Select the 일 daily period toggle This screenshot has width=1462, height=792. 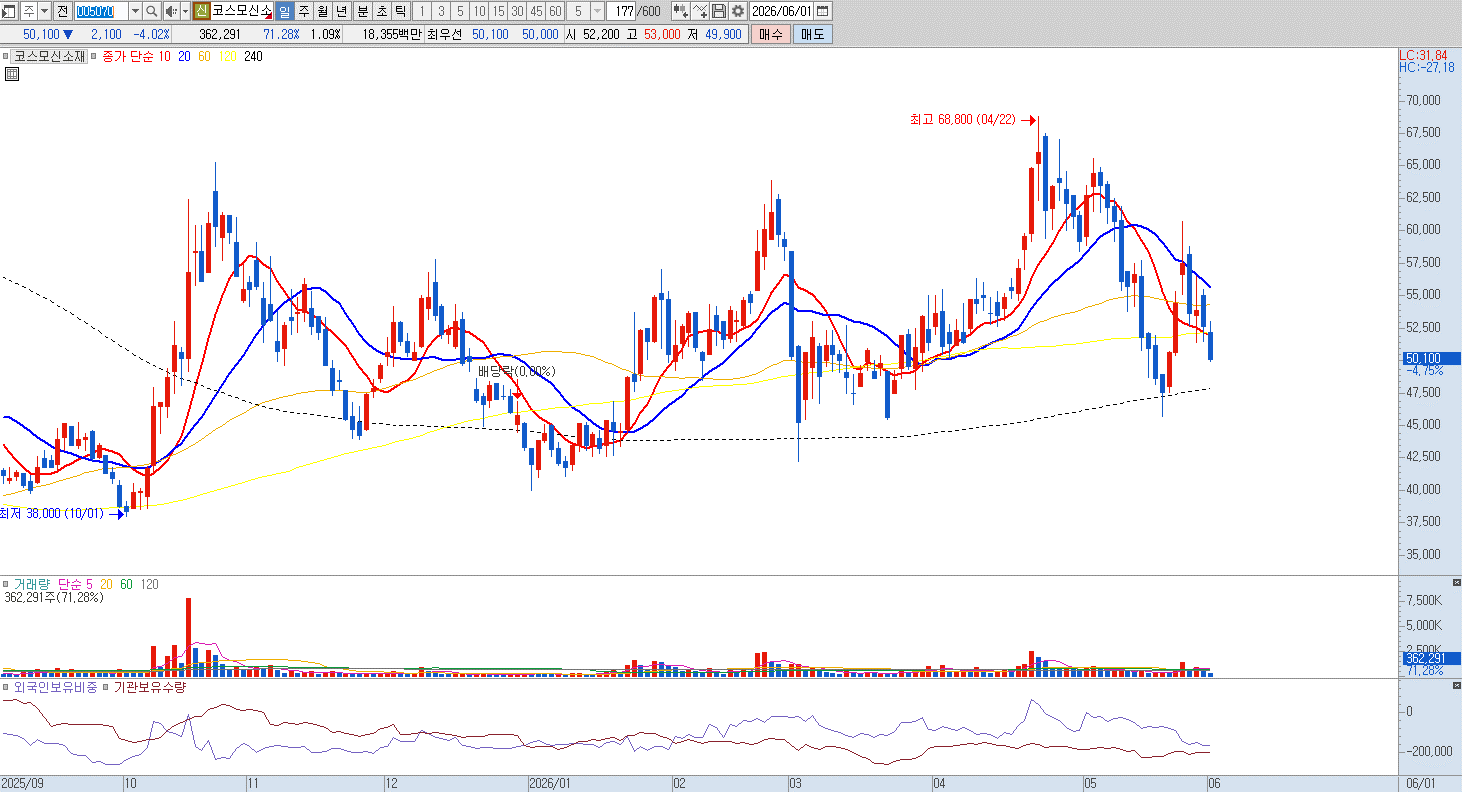pyautogui.click(x=284, y=11)
